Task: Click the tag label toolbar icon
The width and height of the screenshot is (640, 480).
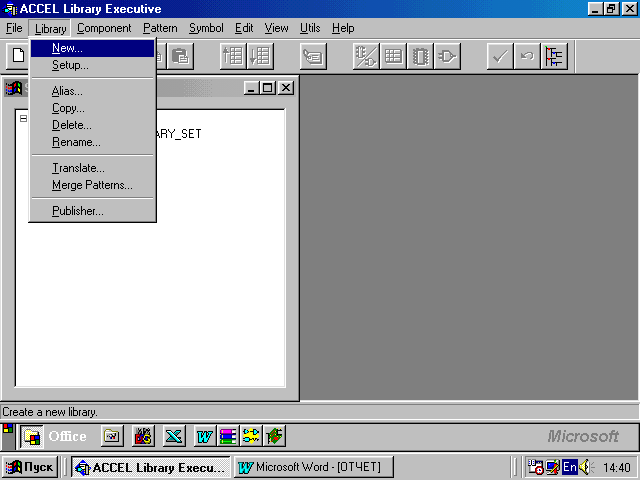Action: tap(313, 56)
